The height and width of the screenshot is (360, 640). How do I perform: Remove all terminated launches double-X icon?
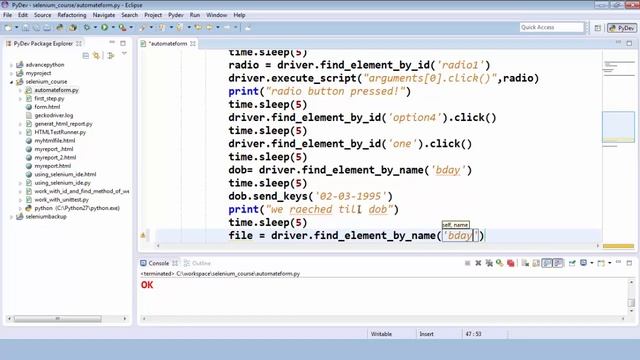tap(489, 263)
